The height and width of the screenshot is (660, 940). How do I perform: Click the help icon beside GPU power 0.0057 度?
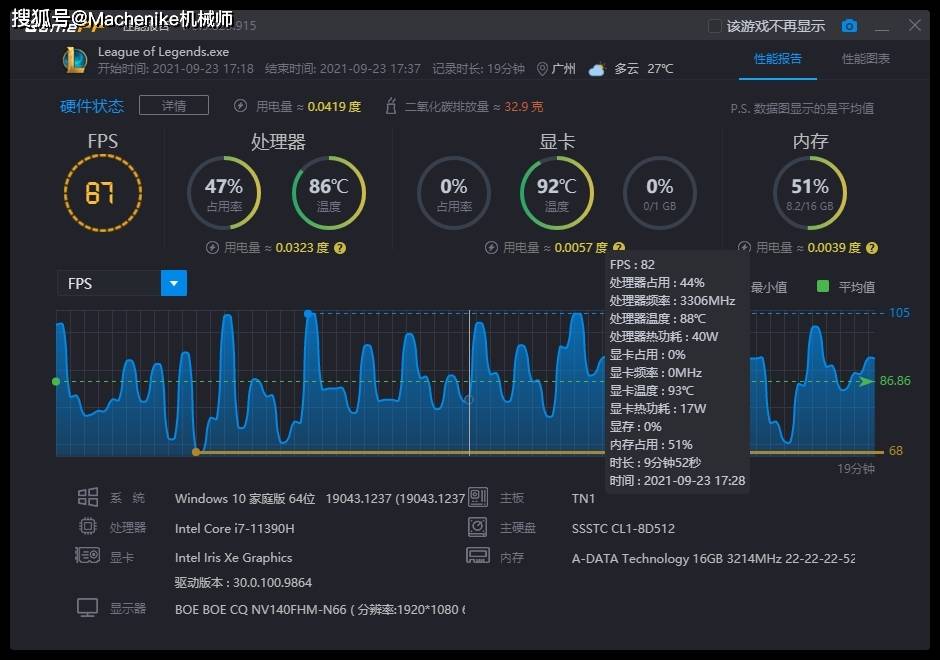click(x=619, y=247)
